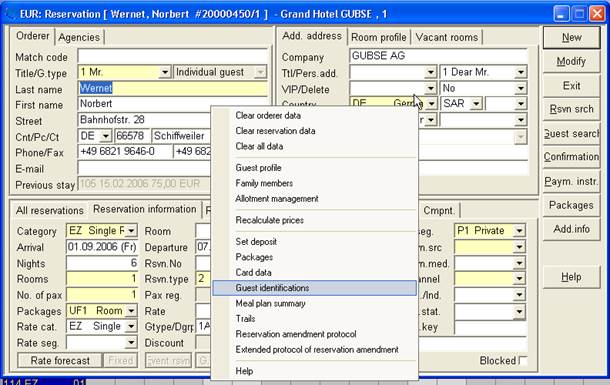Select Reservation information tab
This screenshot has height=385, width=610.
point(145,209)
